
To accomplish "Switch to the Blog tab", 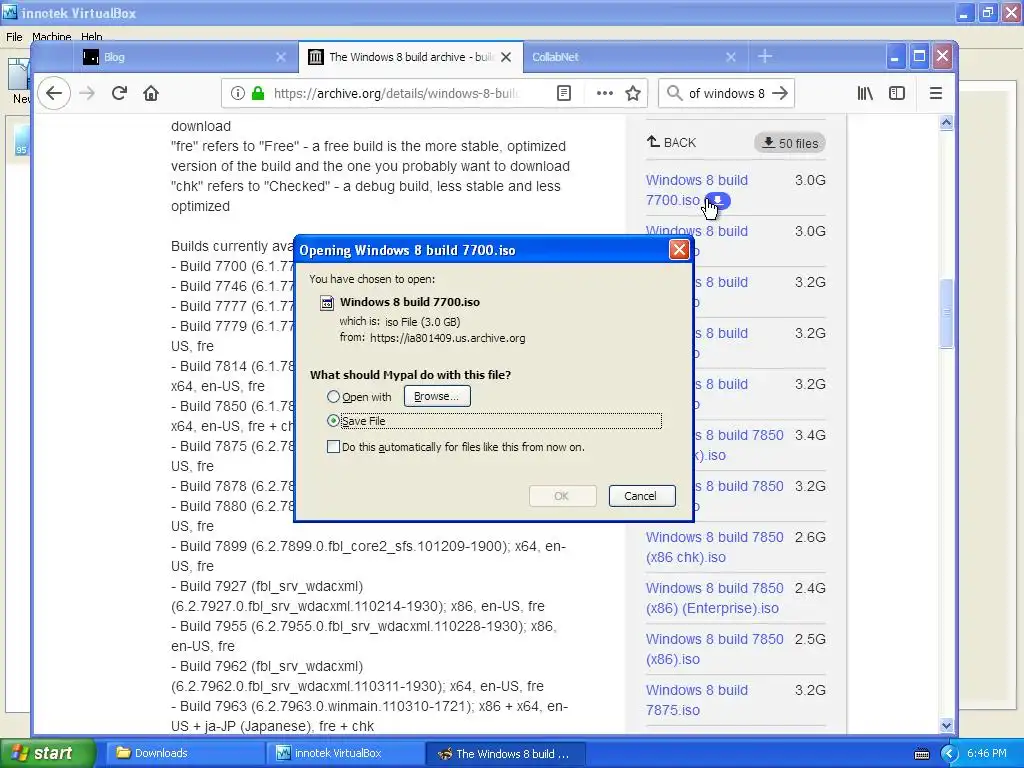I will tap(184, 57).
